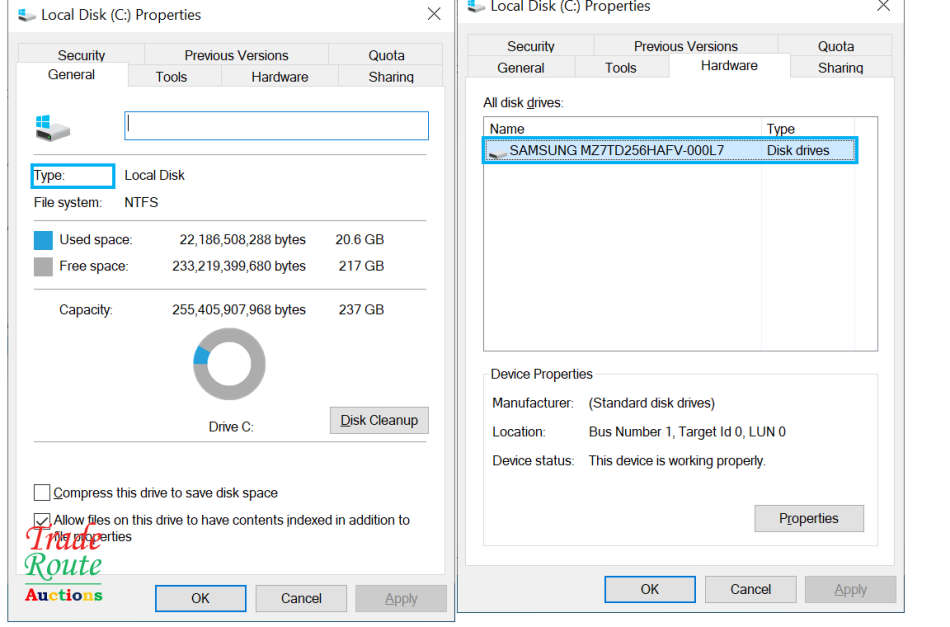The image size is (950, 627).
Task: Click the drive name text field
Action: 276,125
